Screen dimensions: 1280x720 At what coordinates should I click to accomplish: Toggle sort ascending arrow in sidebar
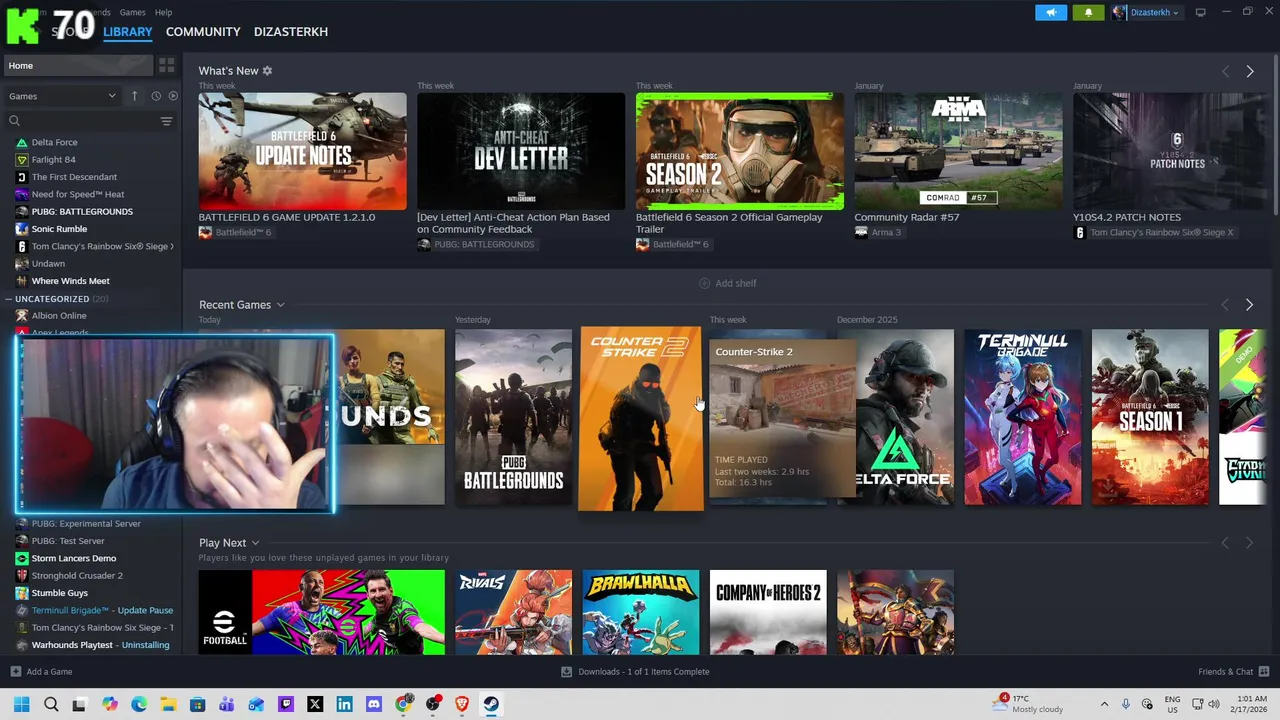pos(134,96)
